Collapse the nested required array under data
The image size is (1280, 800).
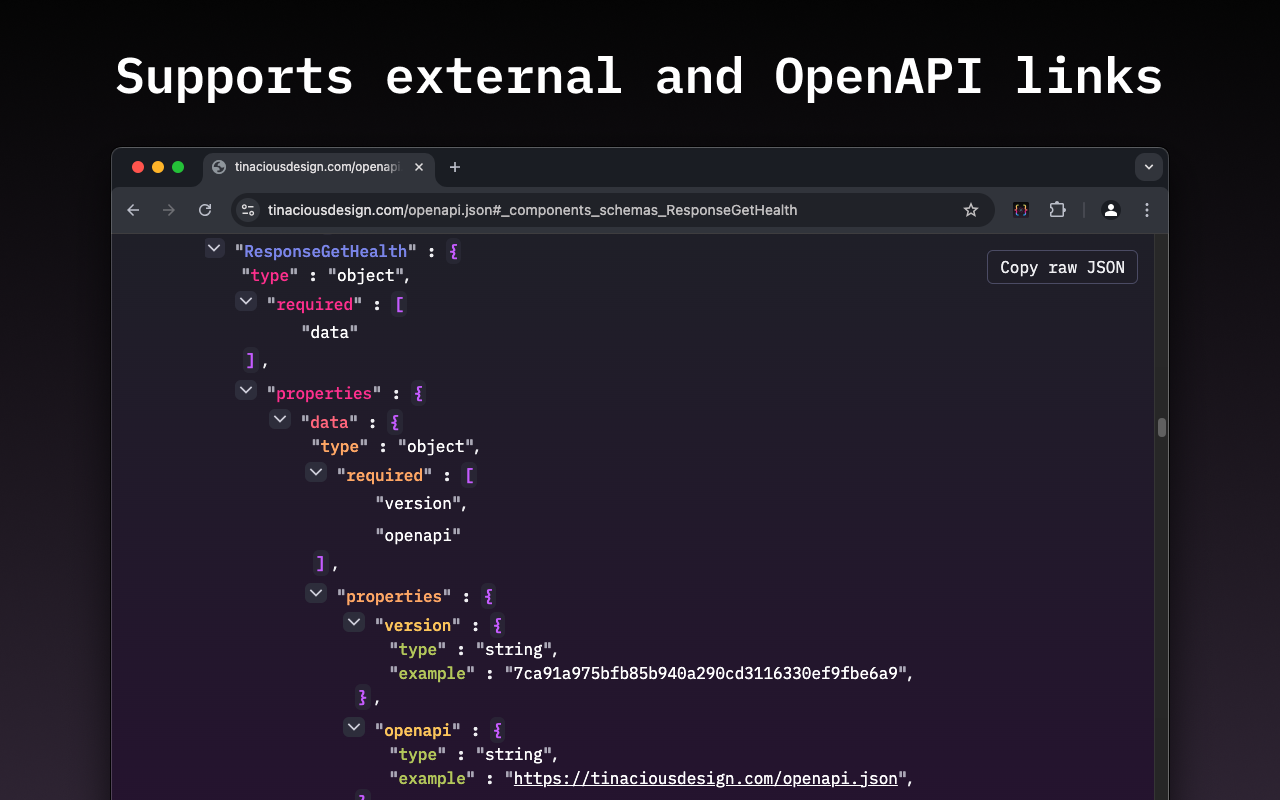pyautogui.click(x=316, y=472)
